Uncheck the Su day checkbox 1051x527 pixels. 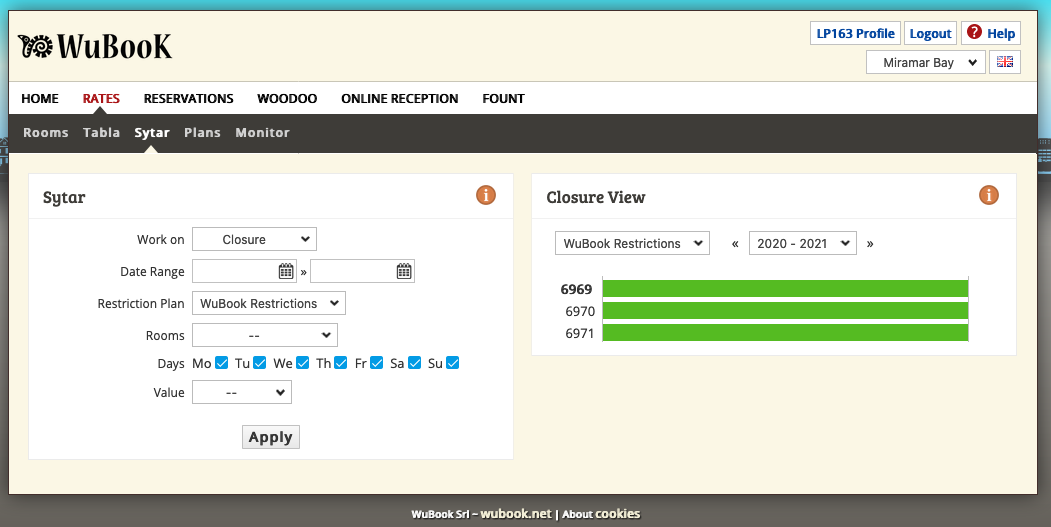452,363
